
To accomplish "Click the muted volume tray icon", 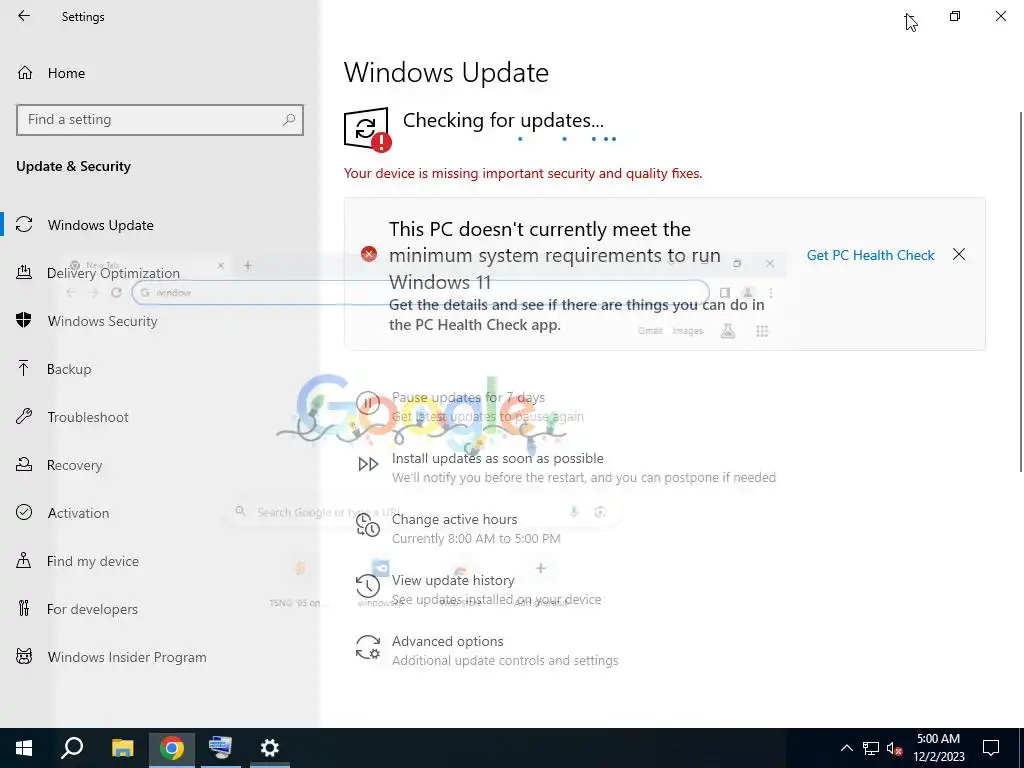I will 895,748.
